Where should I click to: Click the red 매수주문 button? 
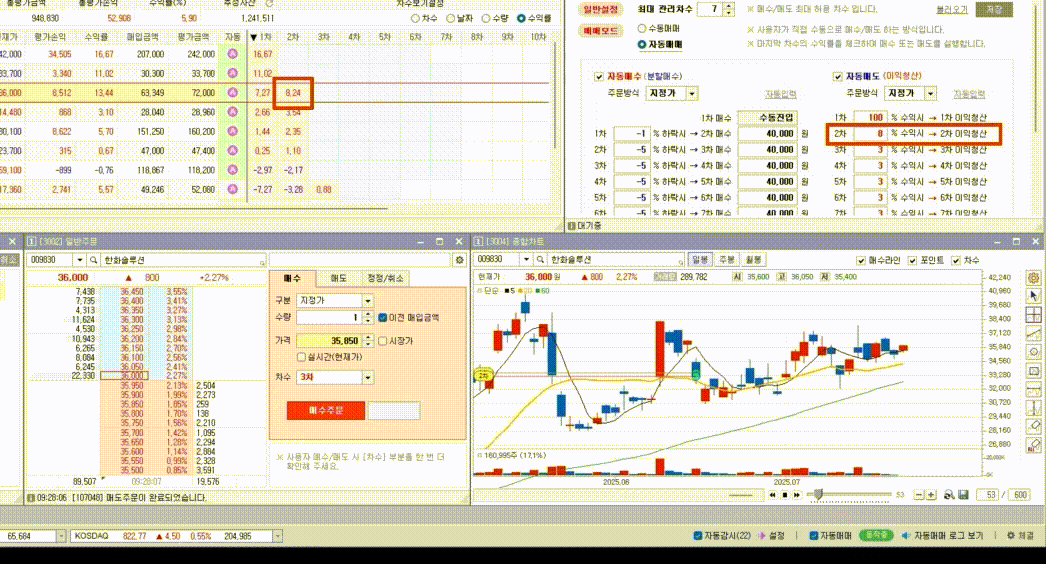point(324,410)
